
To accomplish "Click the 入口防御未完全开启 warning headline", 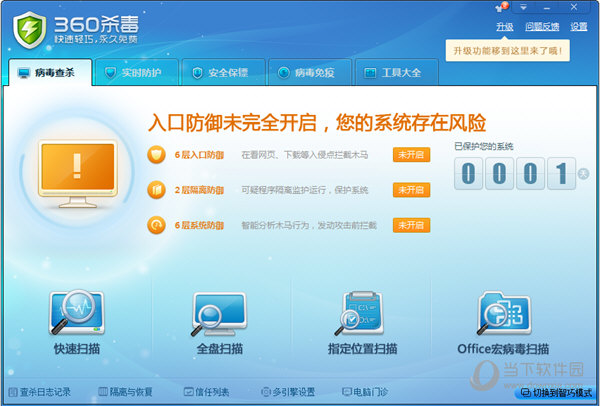I will coord(317,122).
